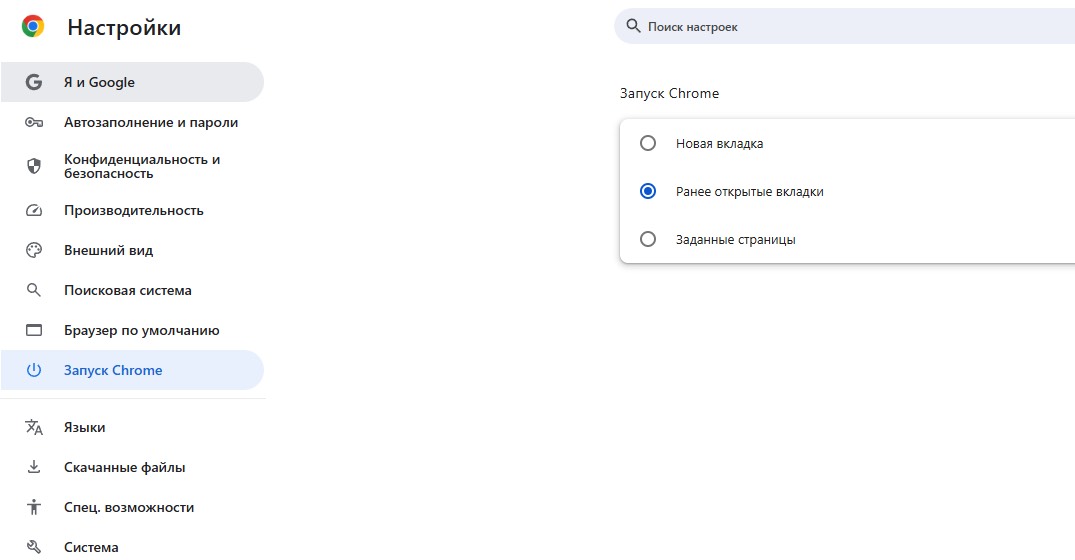The width and height of the screenshot is (1075, 560).
Task: Click the power icon for Запуск Chrome
Action: point(34,371)
